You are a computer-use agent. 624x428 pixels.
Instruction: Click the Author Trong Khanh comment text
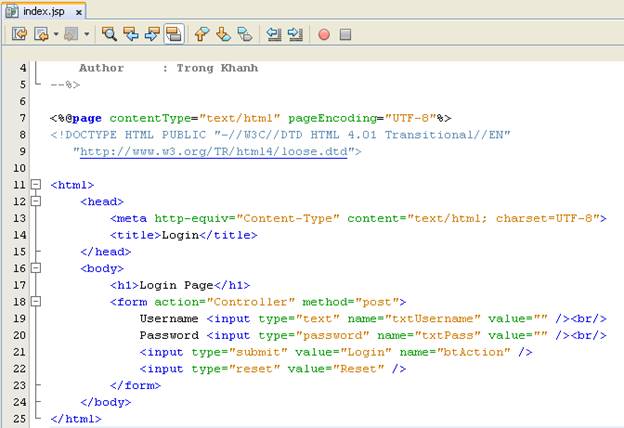[x=168, y=68]
